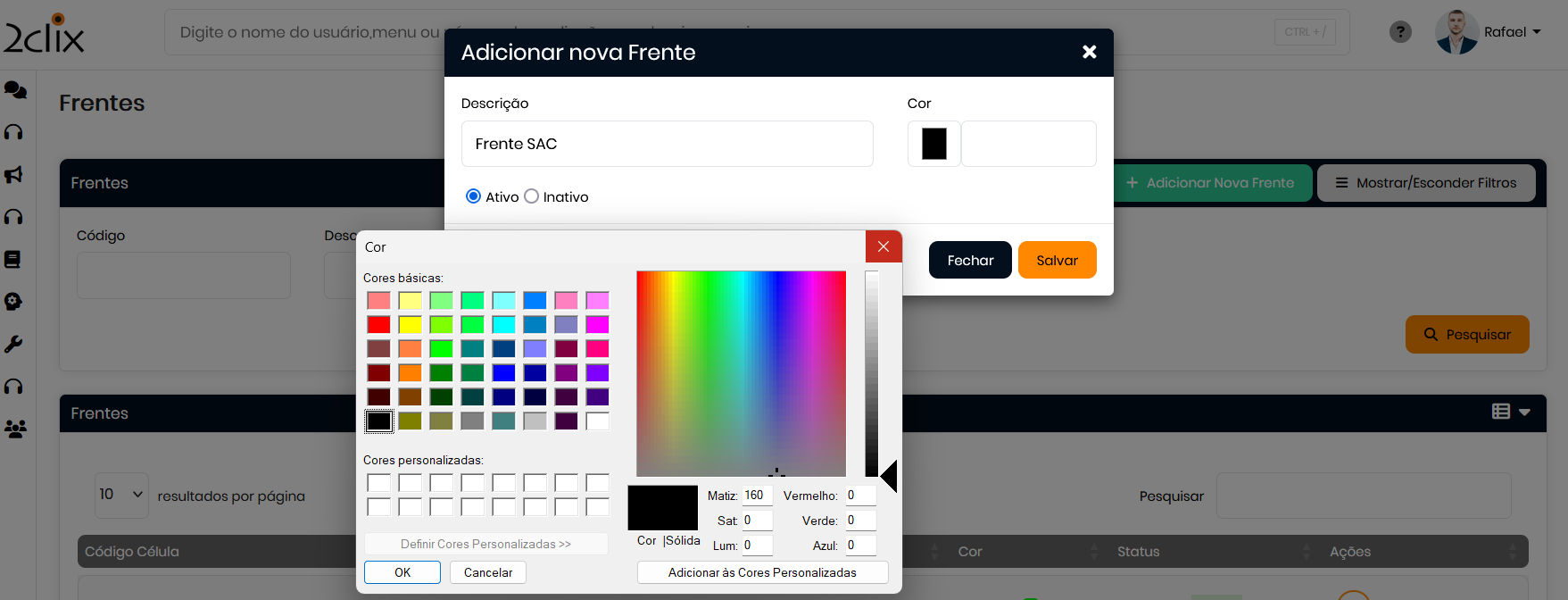Select the Ativo radio button
The height and width of the screenshot is (600, 1568).
(x=473, y=196)
